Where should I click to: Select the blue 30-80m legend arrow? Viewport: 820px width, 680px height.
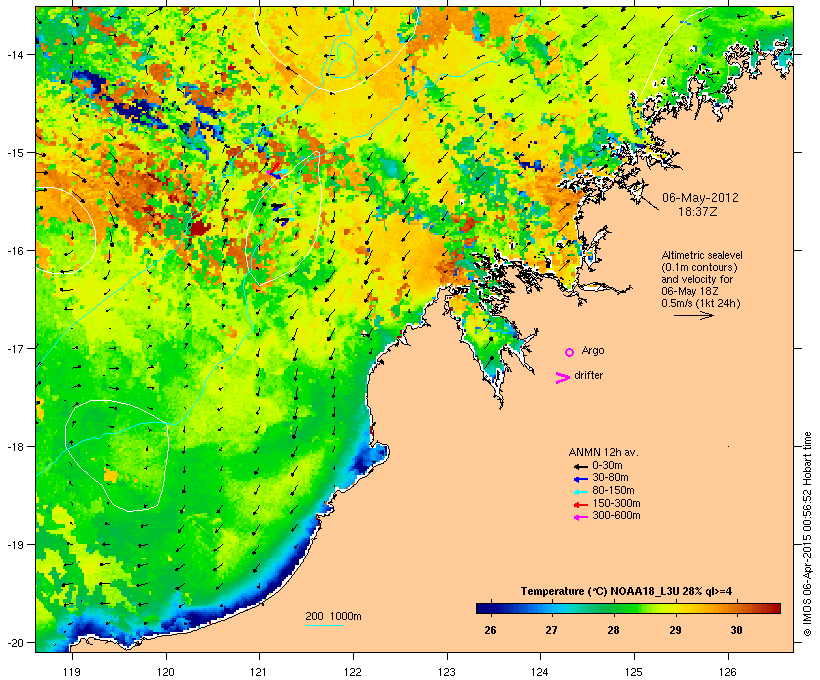pyautogui.click(x=581, y=479)
